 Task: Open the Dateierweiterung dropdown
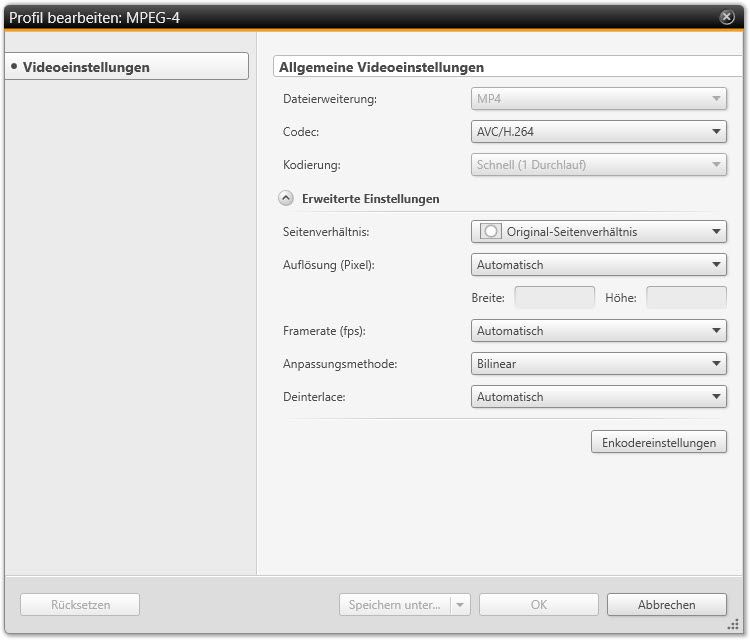tap(598, 99)
